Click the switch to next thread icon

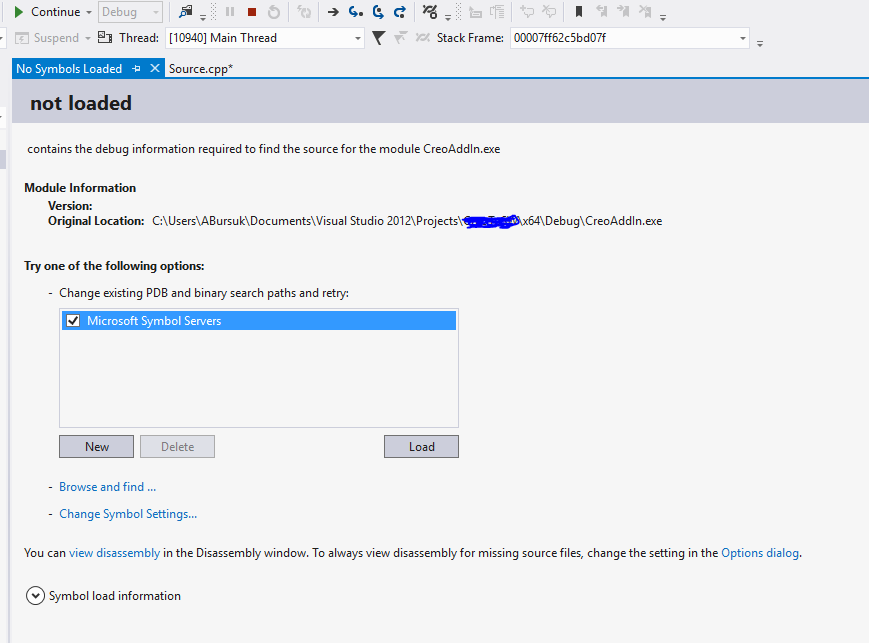400,38
